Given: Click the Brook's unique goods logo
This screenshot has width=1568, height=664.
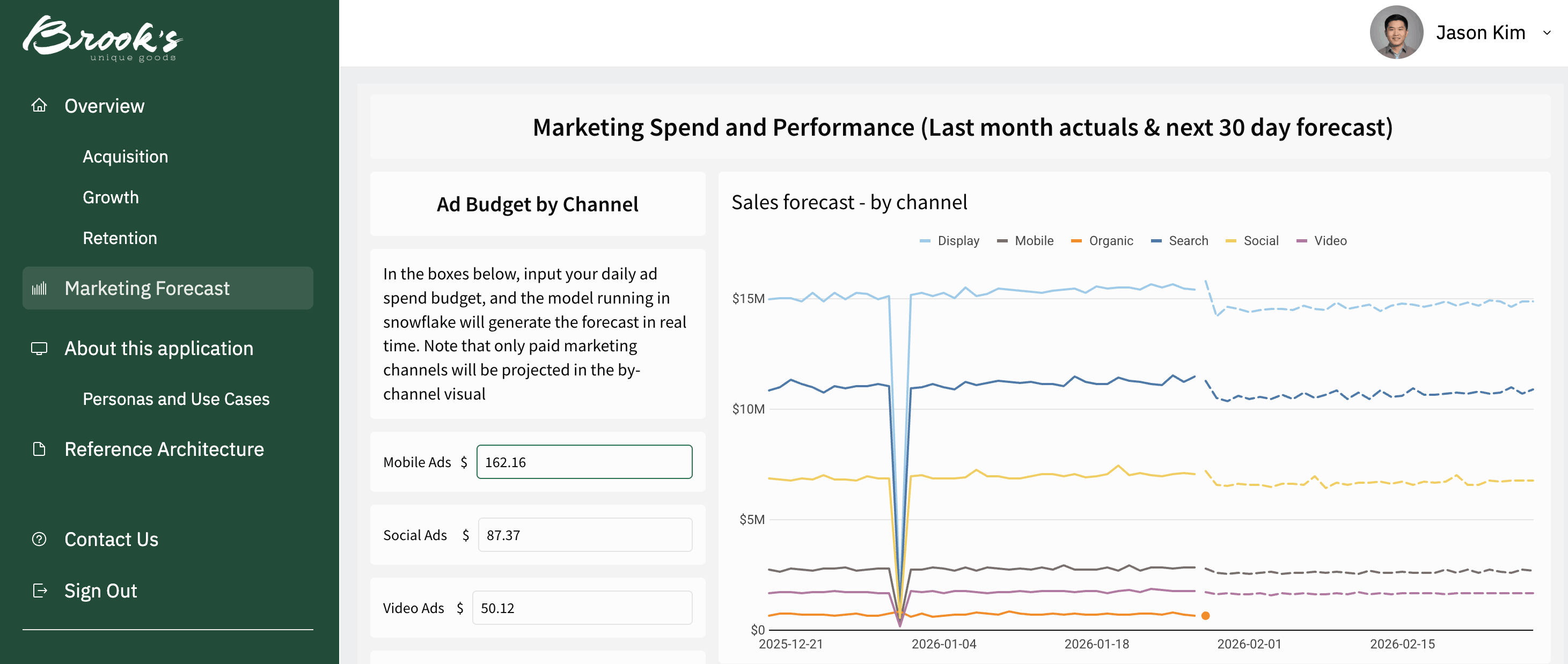Looking at the screenshot, I should click(102, 38).
